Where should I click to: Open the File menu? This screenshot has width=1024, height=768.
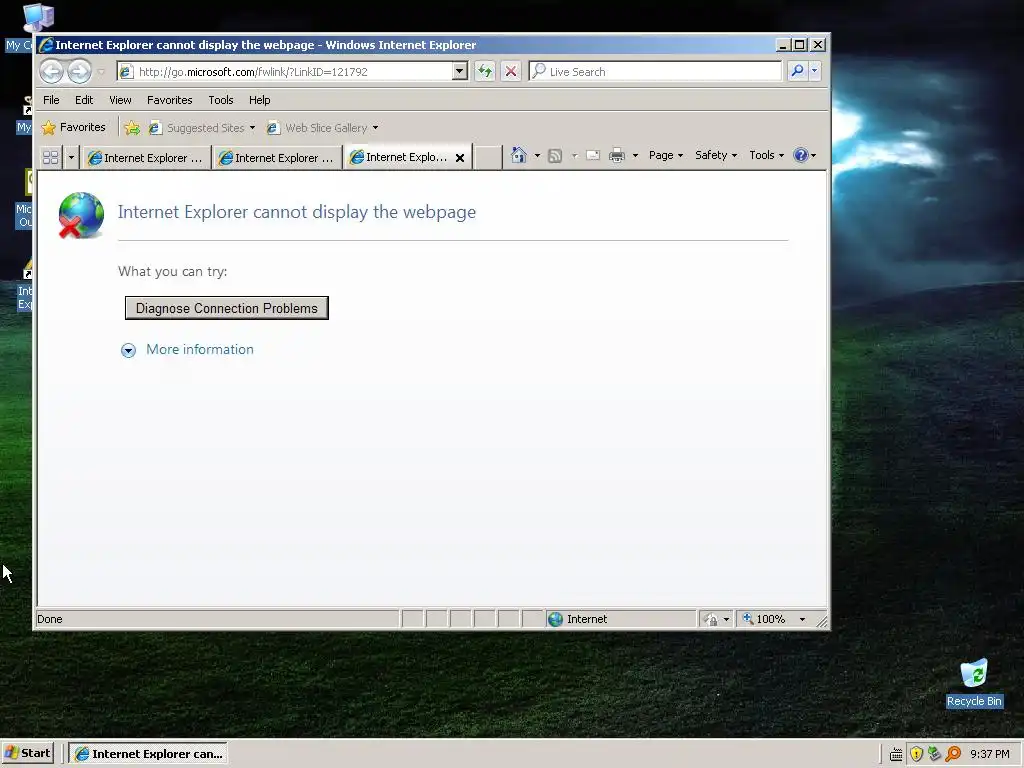pyautogui.click(x=51, y=100)
